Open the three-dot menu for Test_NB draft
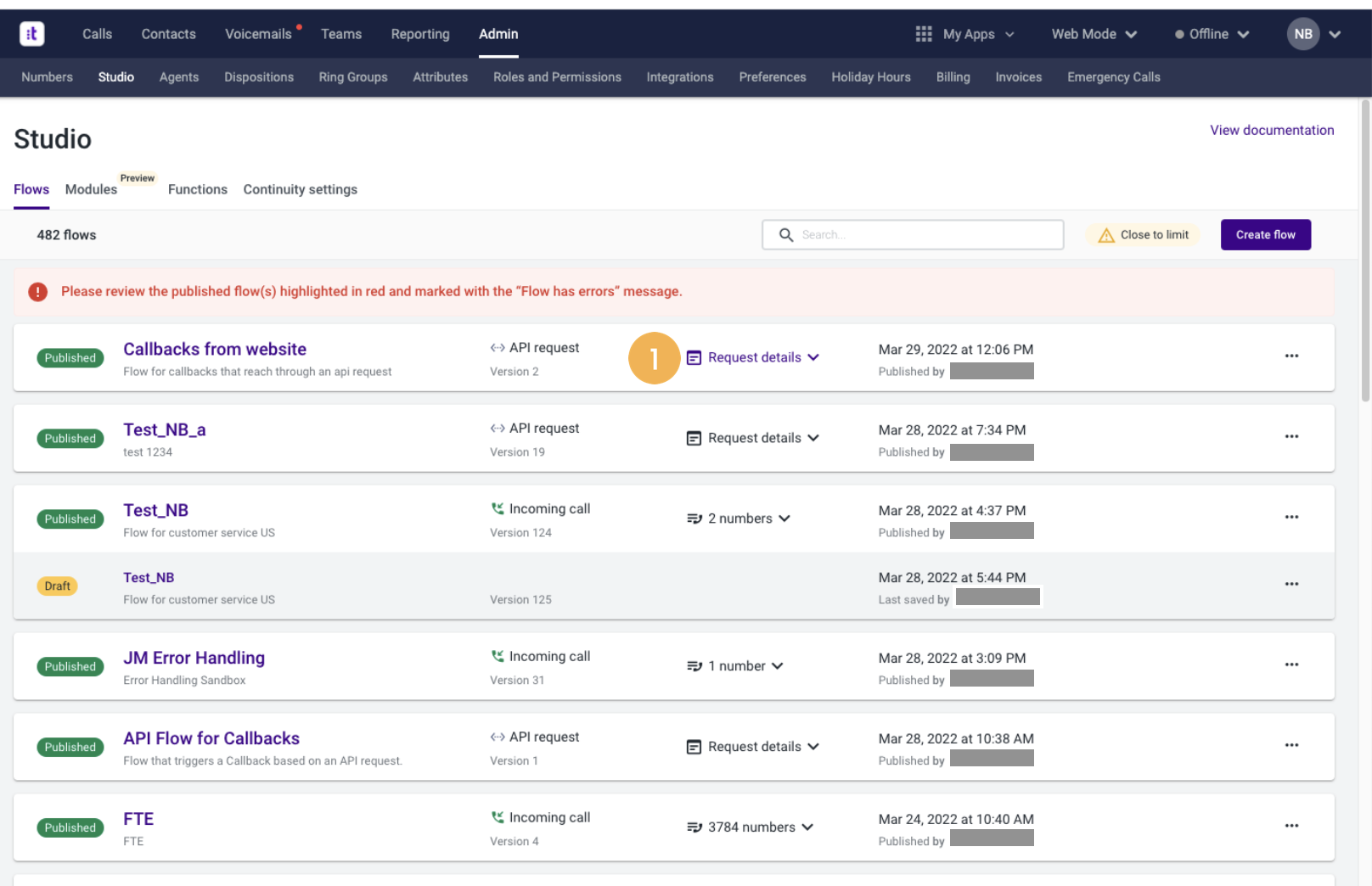1372x886 pixels. coord(1291,585)
